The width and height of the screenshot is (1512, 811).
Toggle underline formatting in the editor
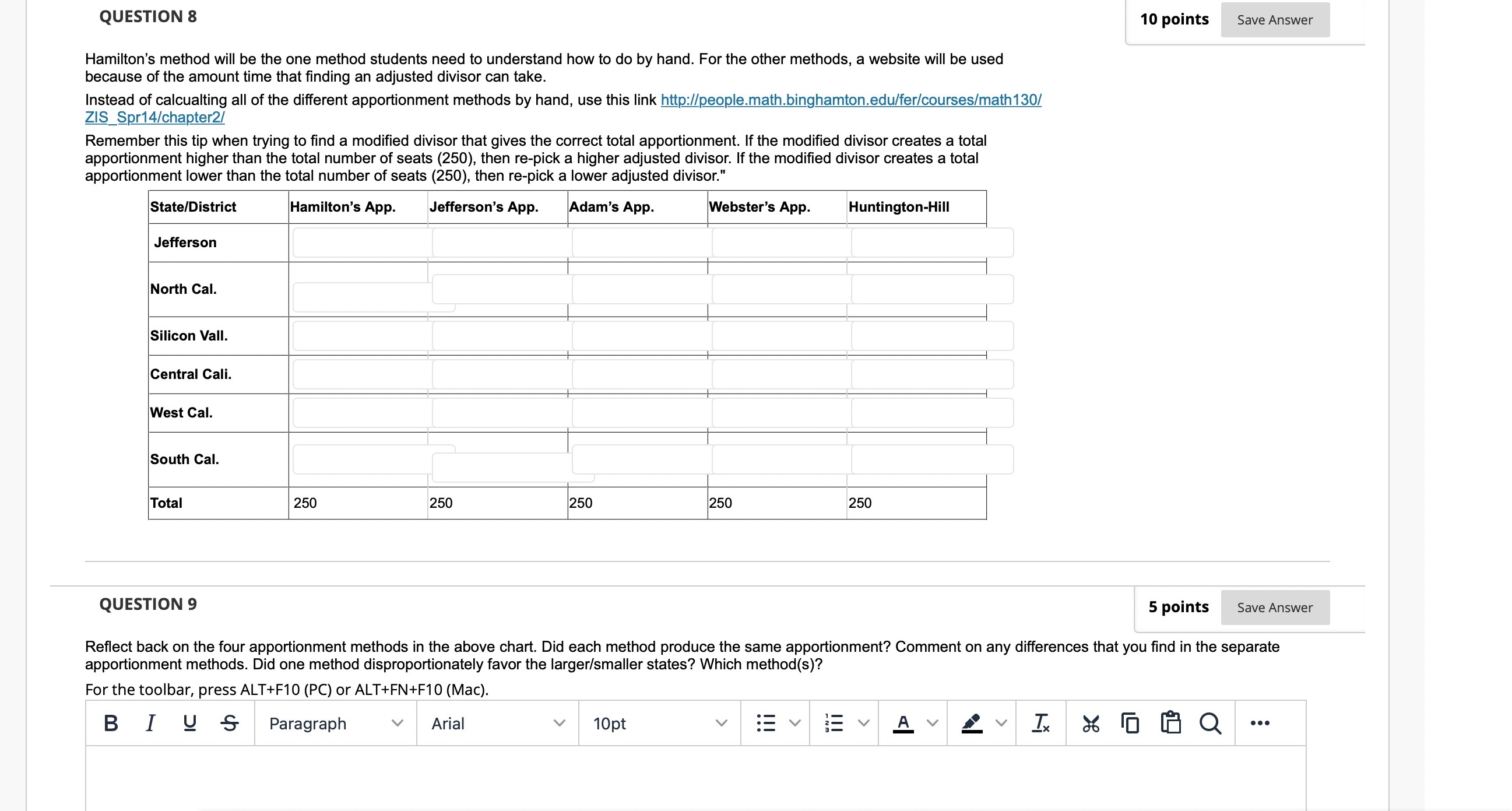[189, 724]
